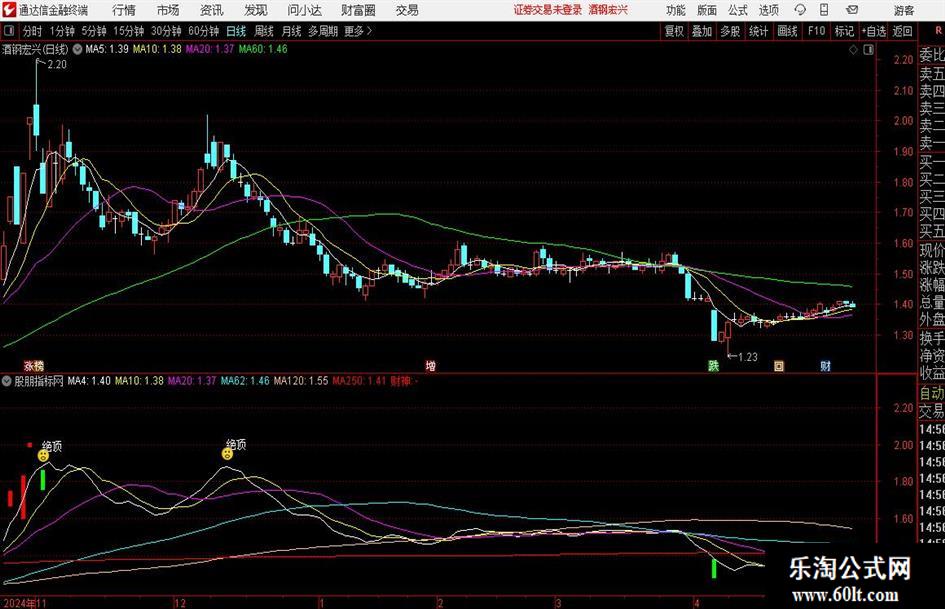The width and height of the screenshot is (945, 609).
Task: Open the 资讯 menu
Action: [212, 10]
